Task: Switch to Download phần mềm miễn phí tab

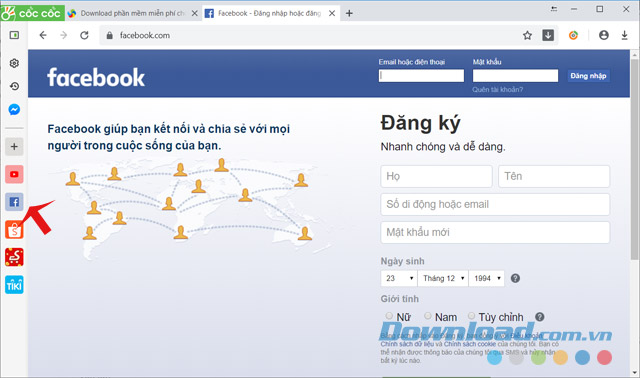Action: pyautogui.click(x=133, y=13)
